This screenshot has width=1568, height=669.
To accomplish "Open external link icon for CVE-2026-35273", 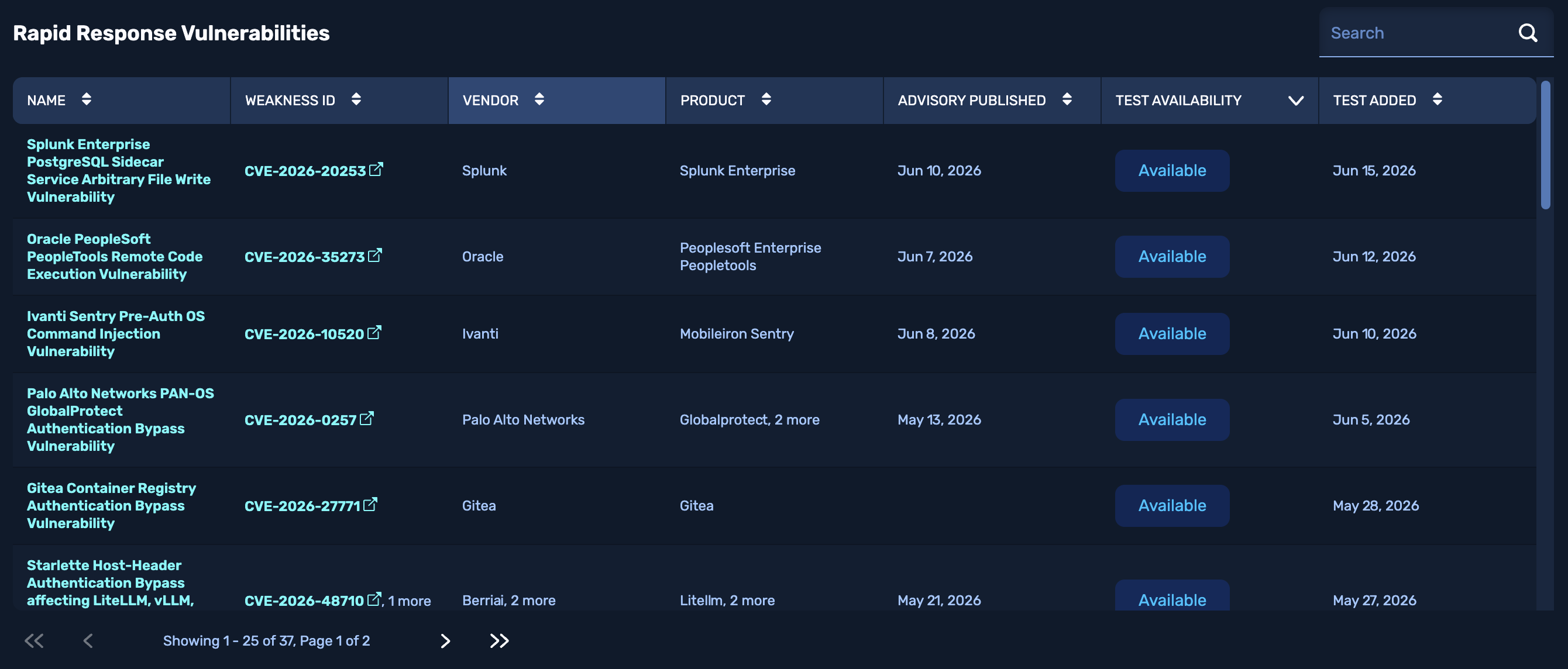I will click(375, 255).
